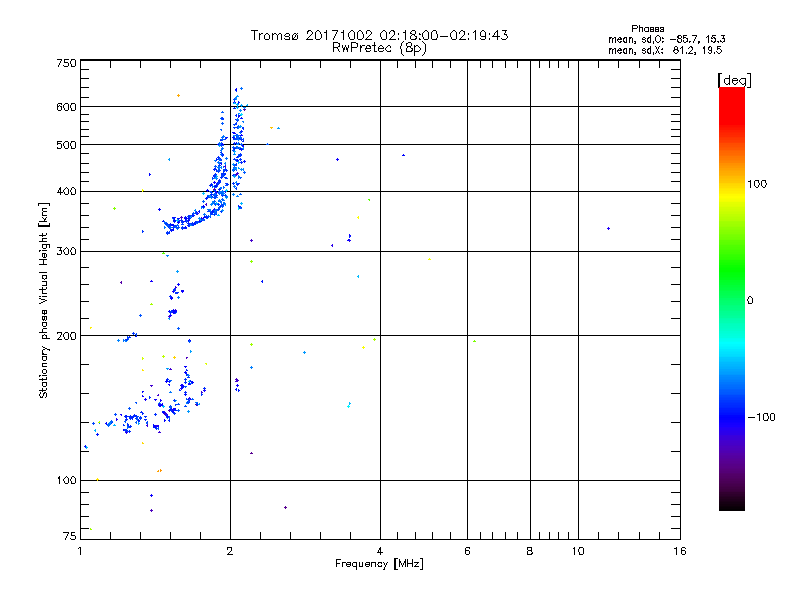Click the y-axis '300' tick label
Viewport: 800px width, 600px height.
[66, 252]
